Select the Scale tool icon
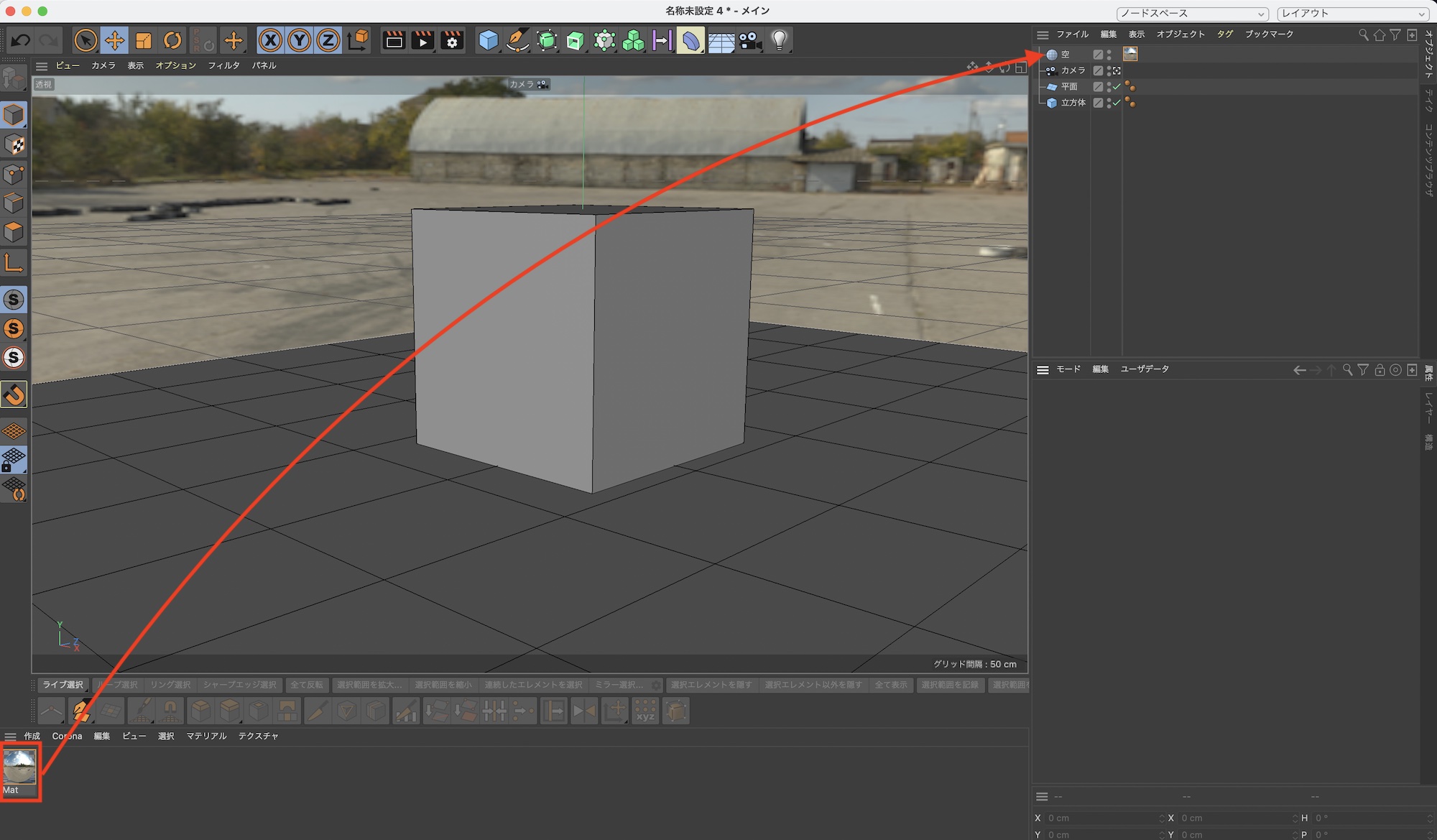The image size is (1437, 840). [144, 40]
